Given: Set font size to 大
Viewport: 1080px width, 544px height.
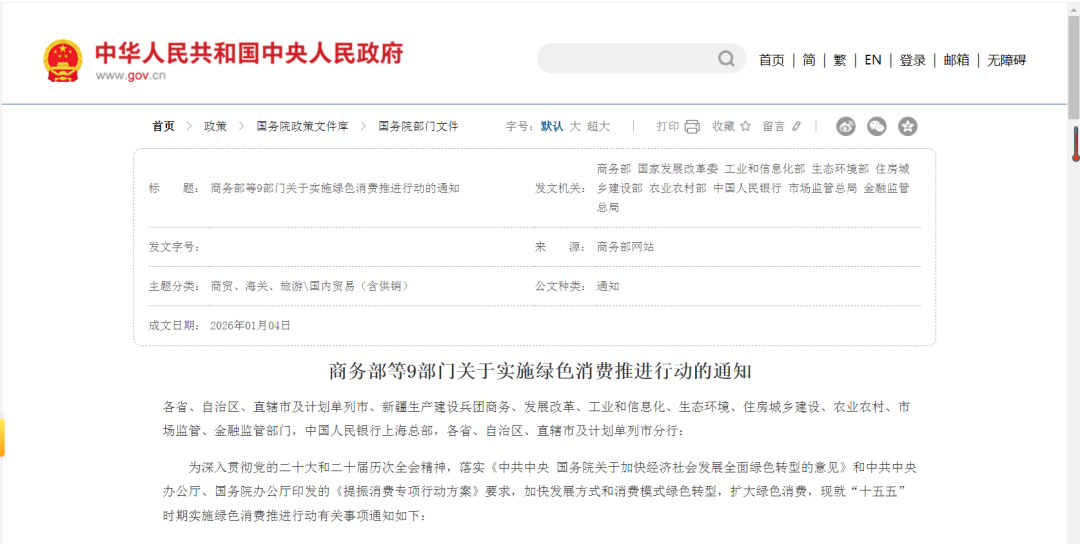Looking at the screenshot, I should (x=575, y=126).
